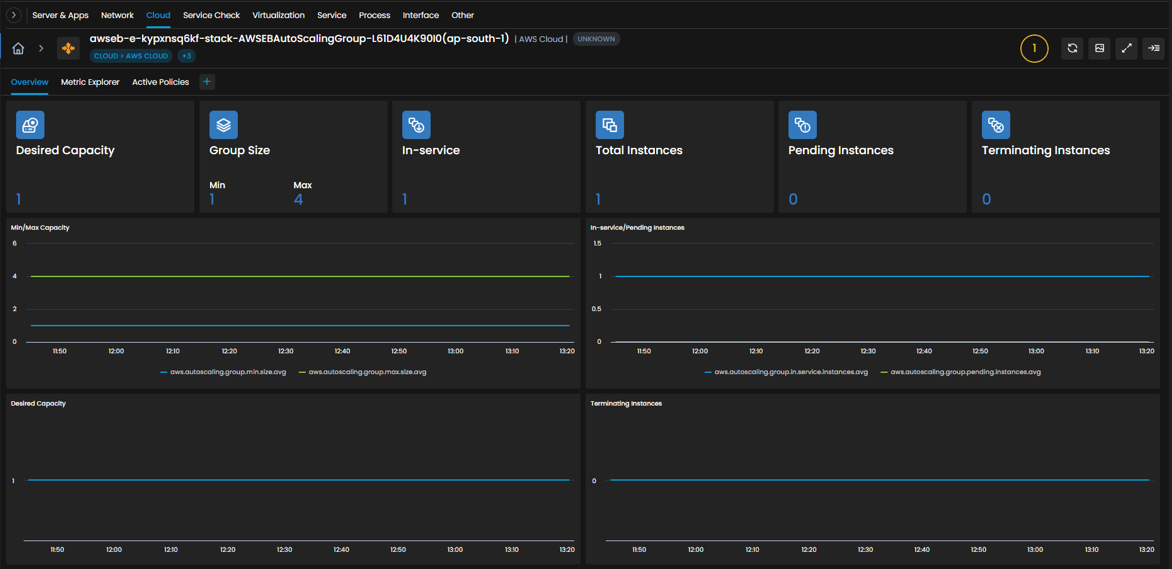
Task: Toggle the aws.autoscaling.group.max.size.avg legend entry
Action: [x=363, y=371]
